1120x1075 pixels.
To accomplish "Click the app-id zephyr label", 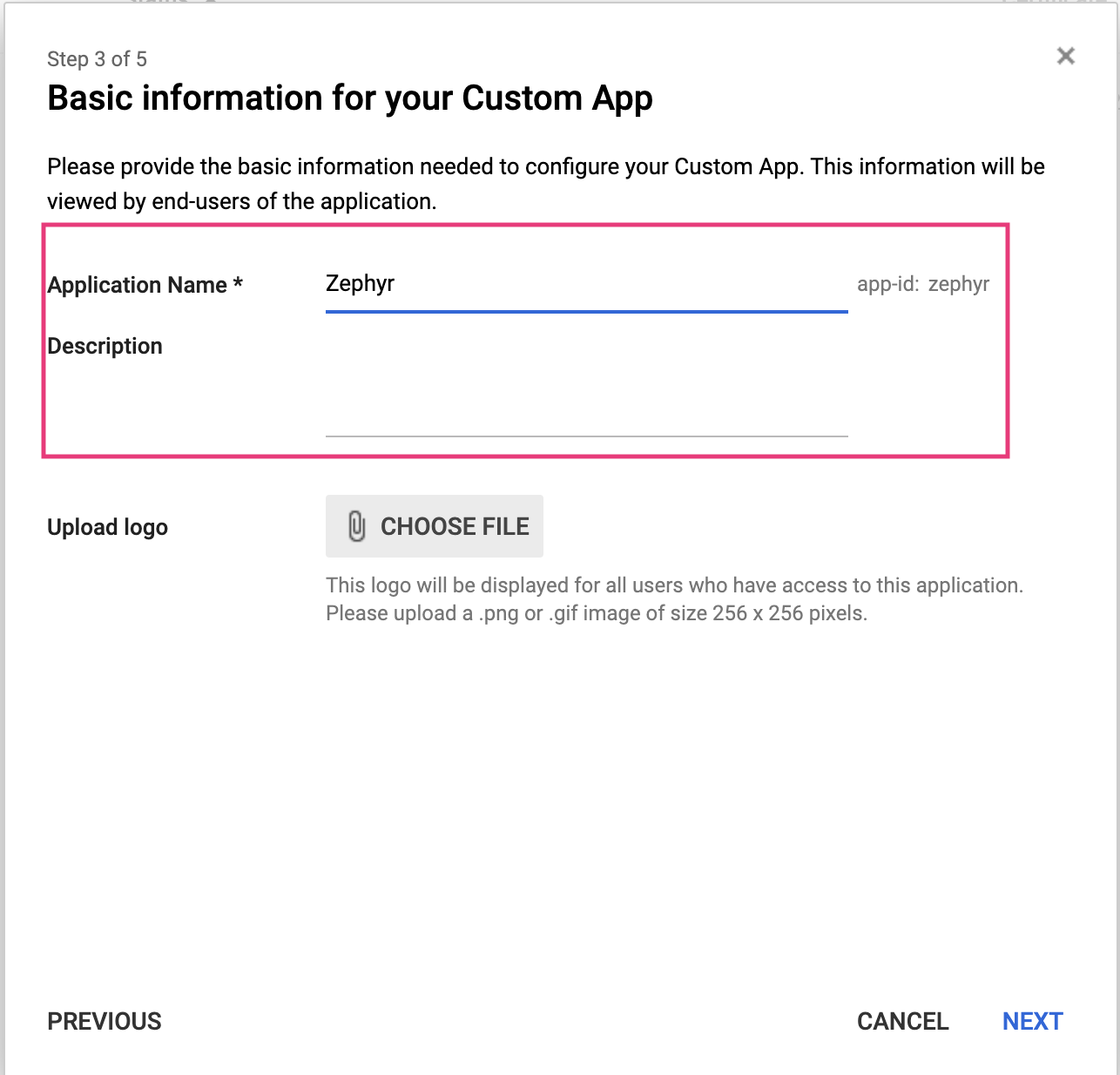I will click(x=923, y=284).
